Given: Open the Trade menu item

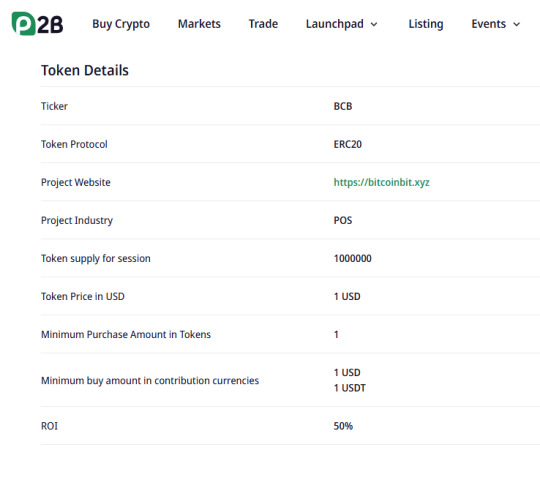Looking at the screenshot, I should pos(263,24).
